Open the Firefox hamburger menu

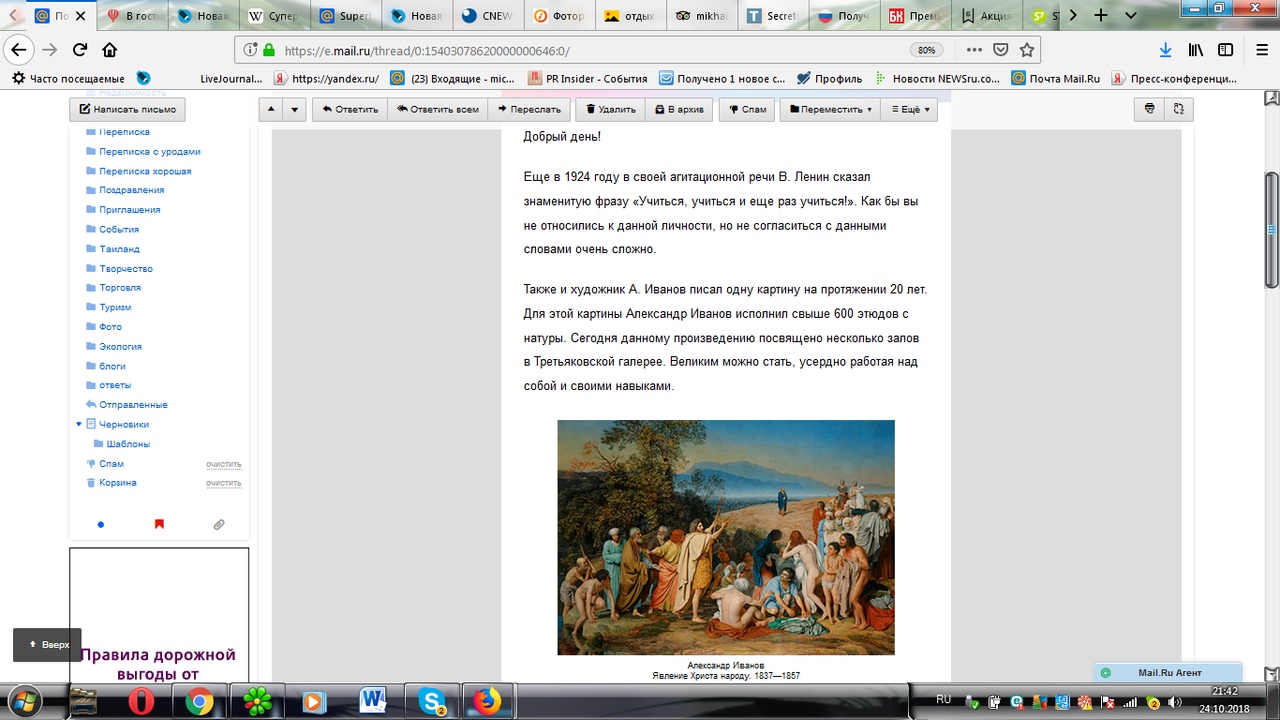[x=1260, y=50]
